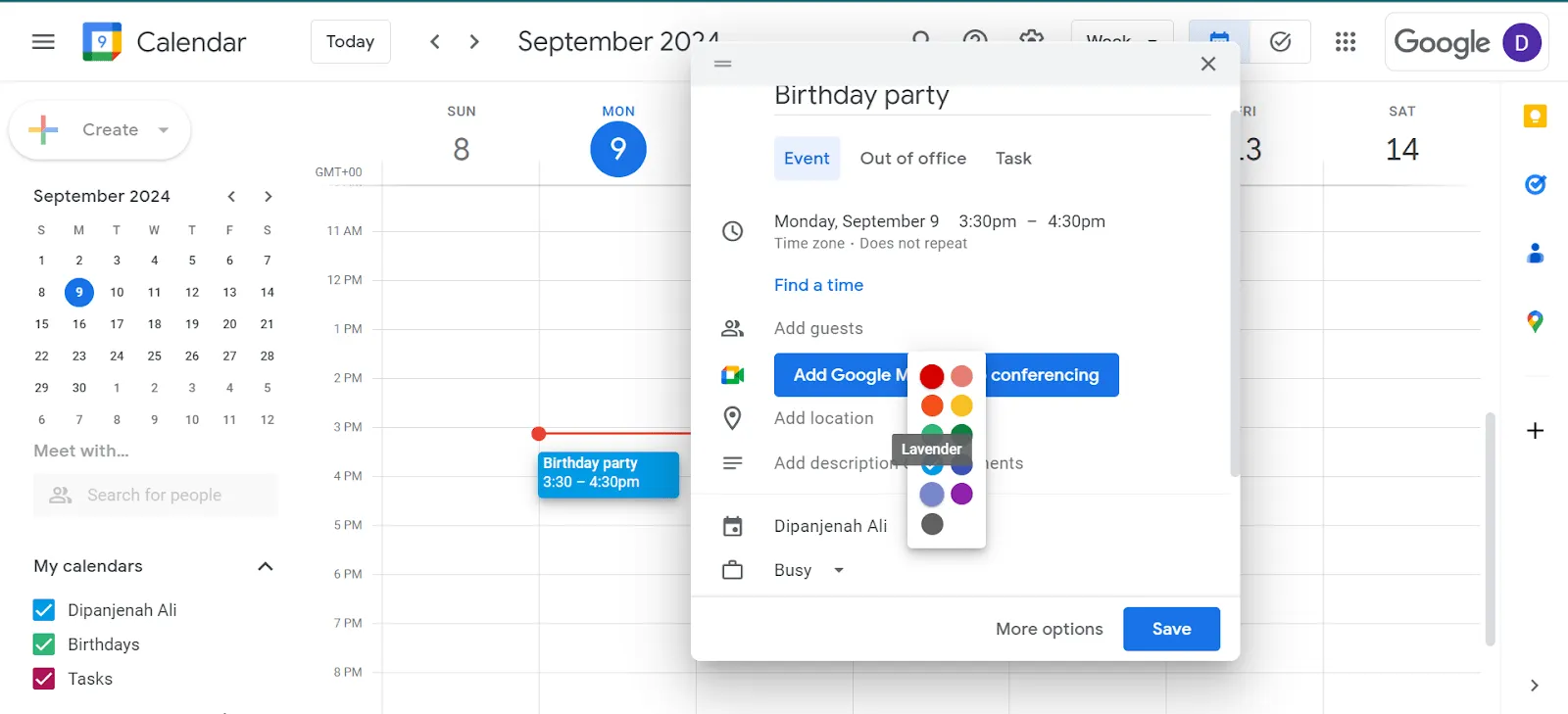Image resolution: width=1568 pixels, height=714 pixels.
Task: Open Google Maps side panel icon
Action: pyautogui.click(x=1535, y=321)
